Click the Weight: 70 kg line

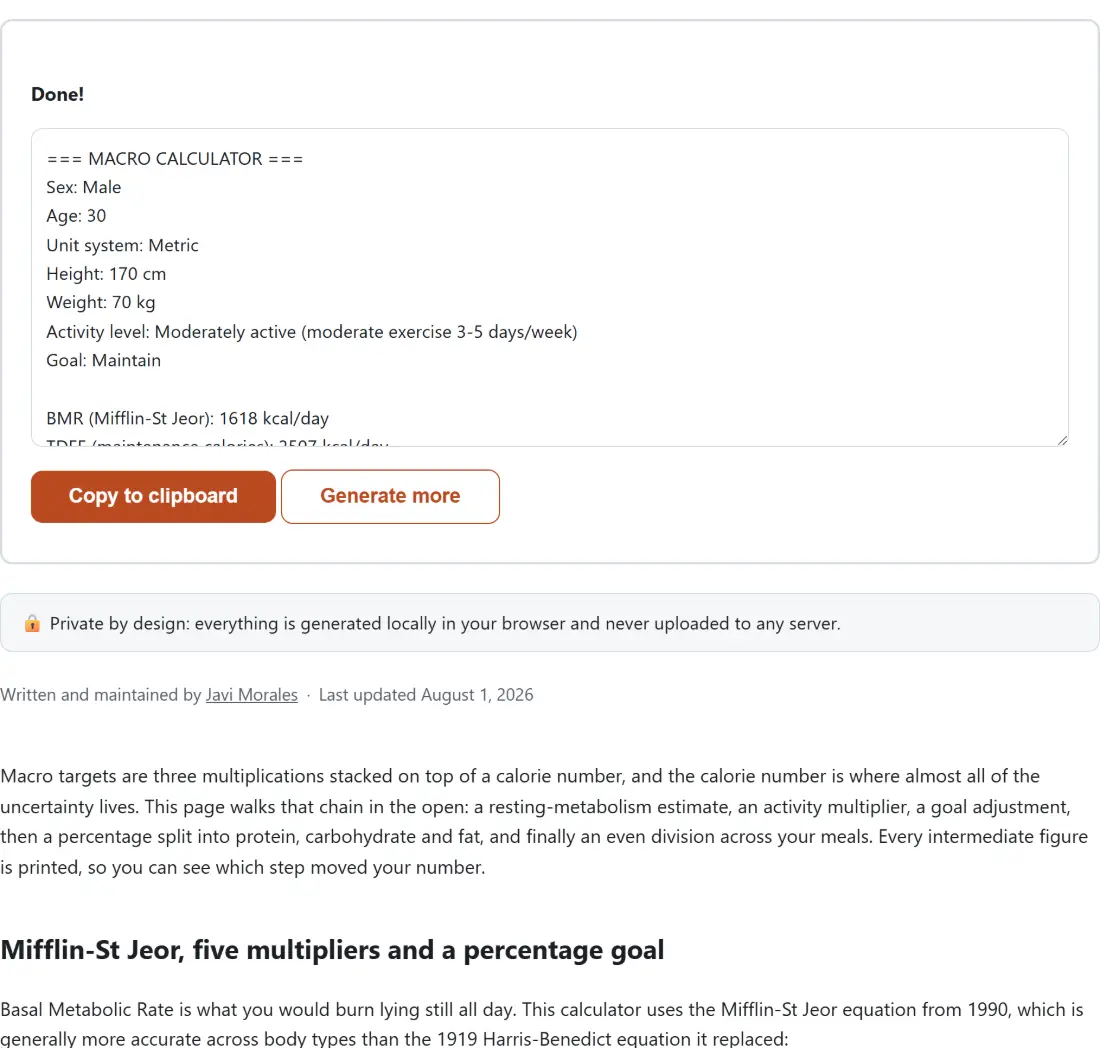(x=100, y=302)
